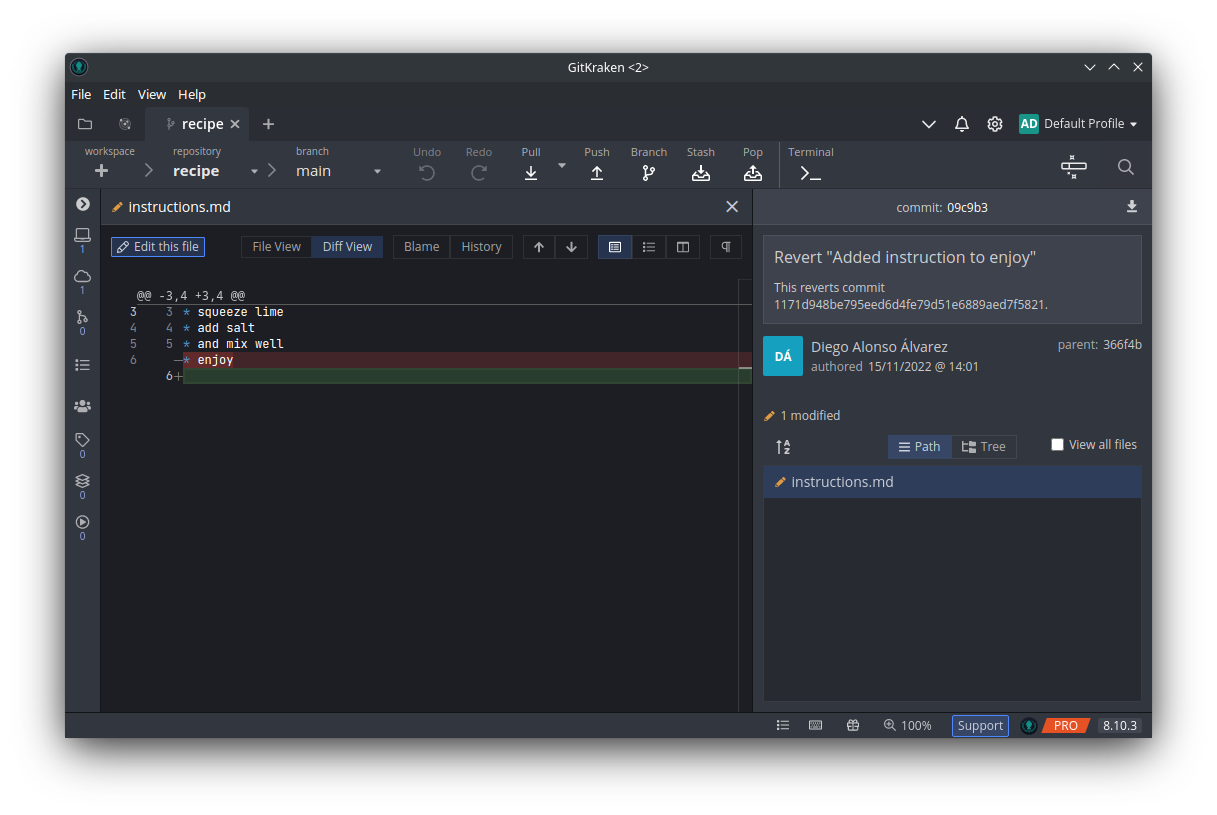Open Edit menu

point(114,94)
